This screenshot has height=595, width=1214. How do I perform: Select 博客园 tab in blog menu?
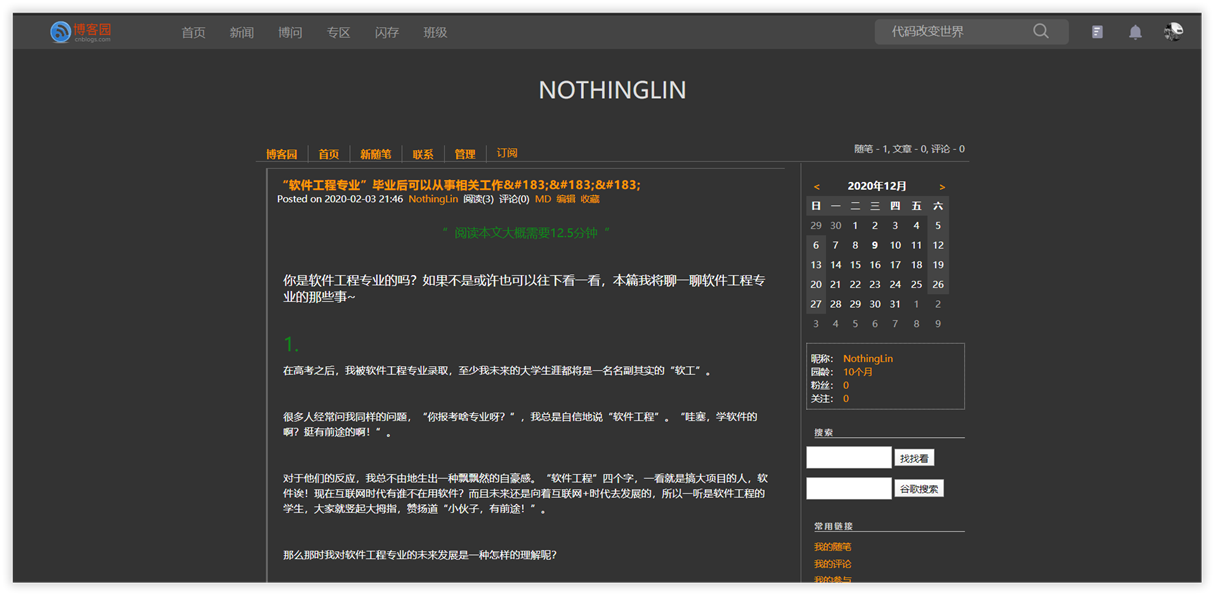(x=281, y=154)
